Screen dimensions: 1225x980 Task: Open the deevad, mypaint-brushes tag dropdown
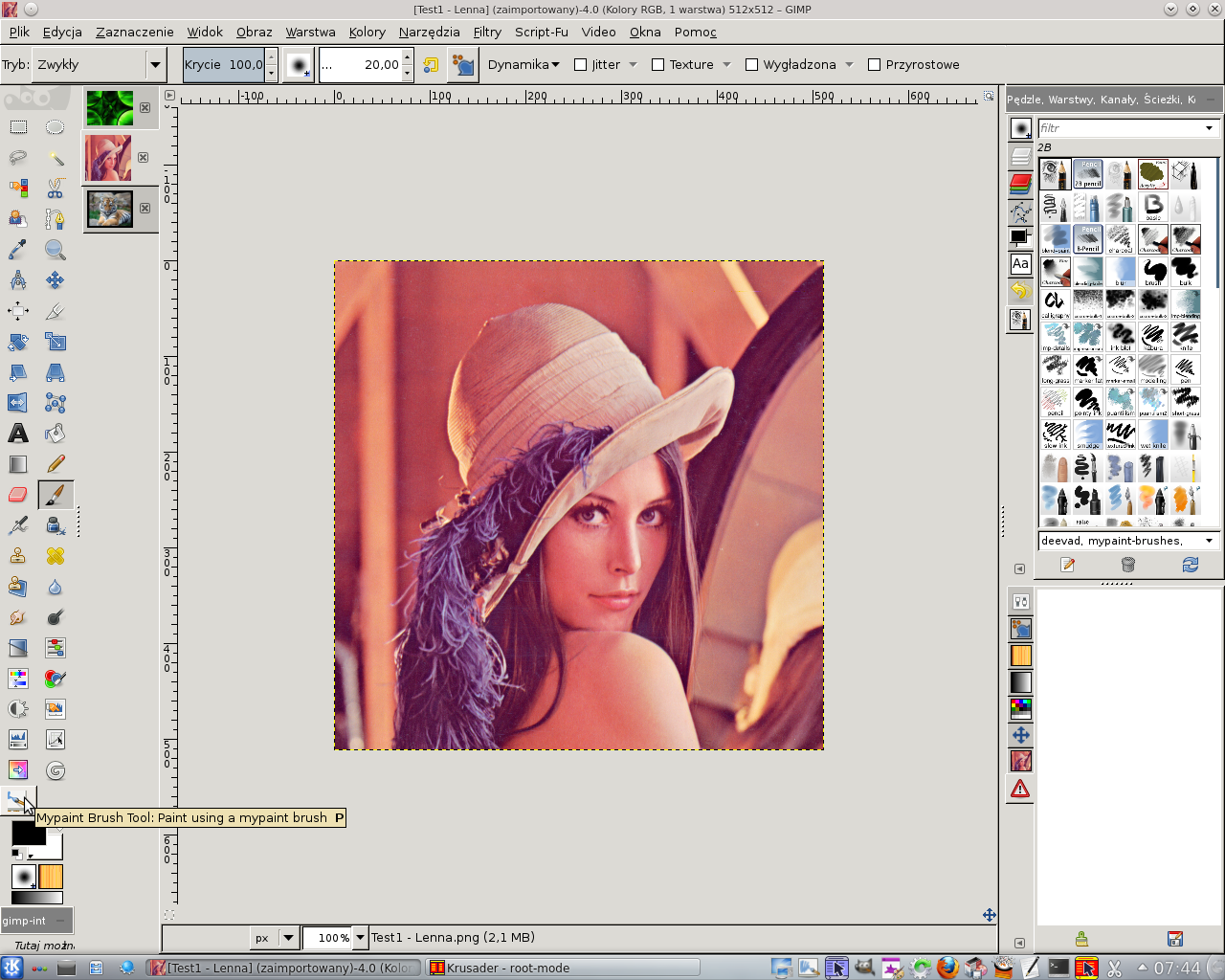tap(1128, 541)
